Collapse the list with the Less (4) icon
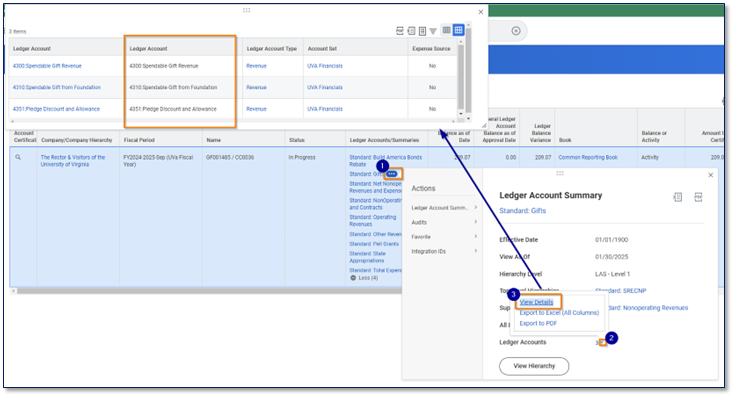Image resolution: width=734 pixels, height=397 pixels. click(353, 278)
